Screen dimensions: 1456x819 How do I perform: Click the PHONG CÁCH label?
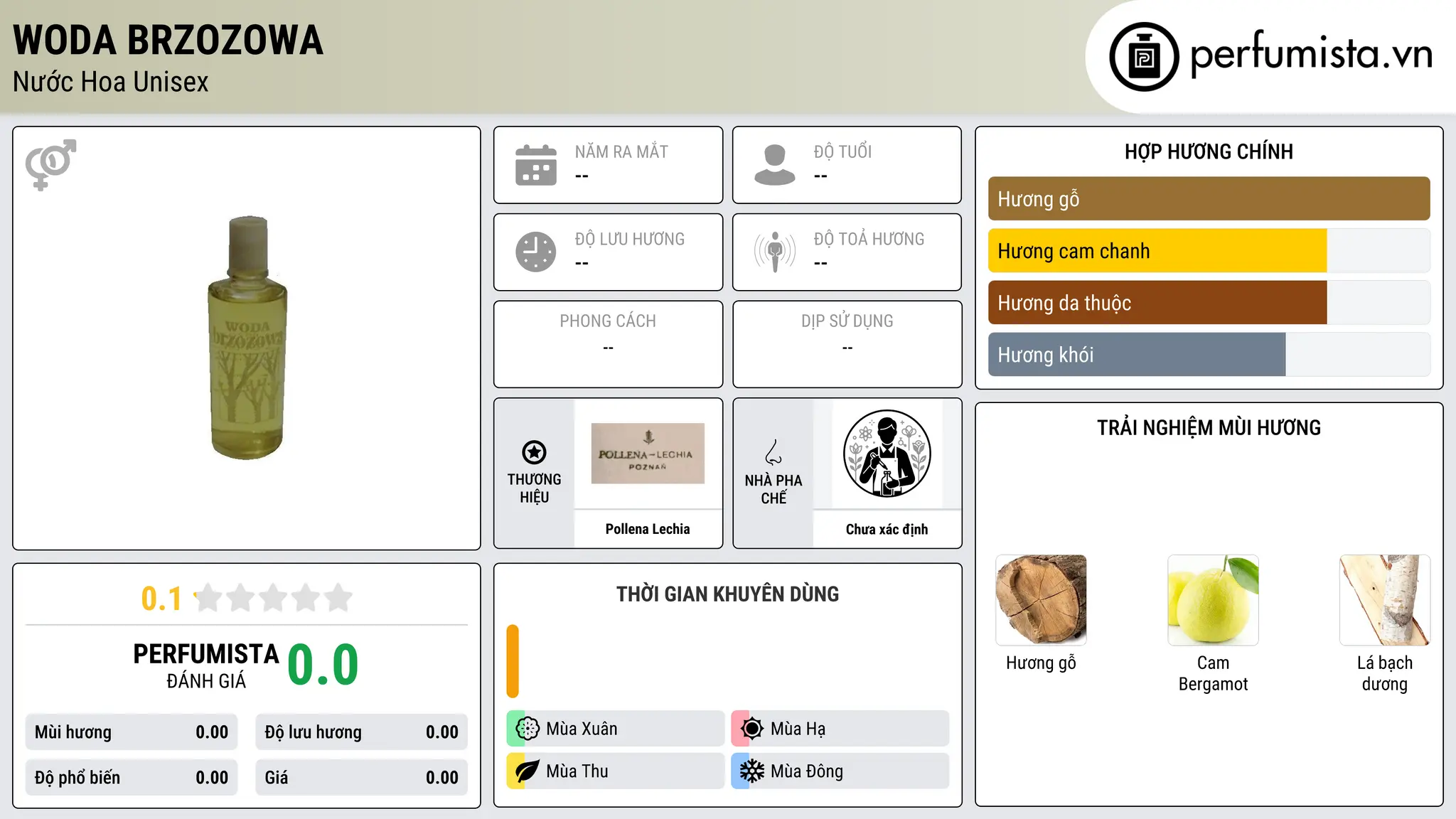click(x=608, y=321)
